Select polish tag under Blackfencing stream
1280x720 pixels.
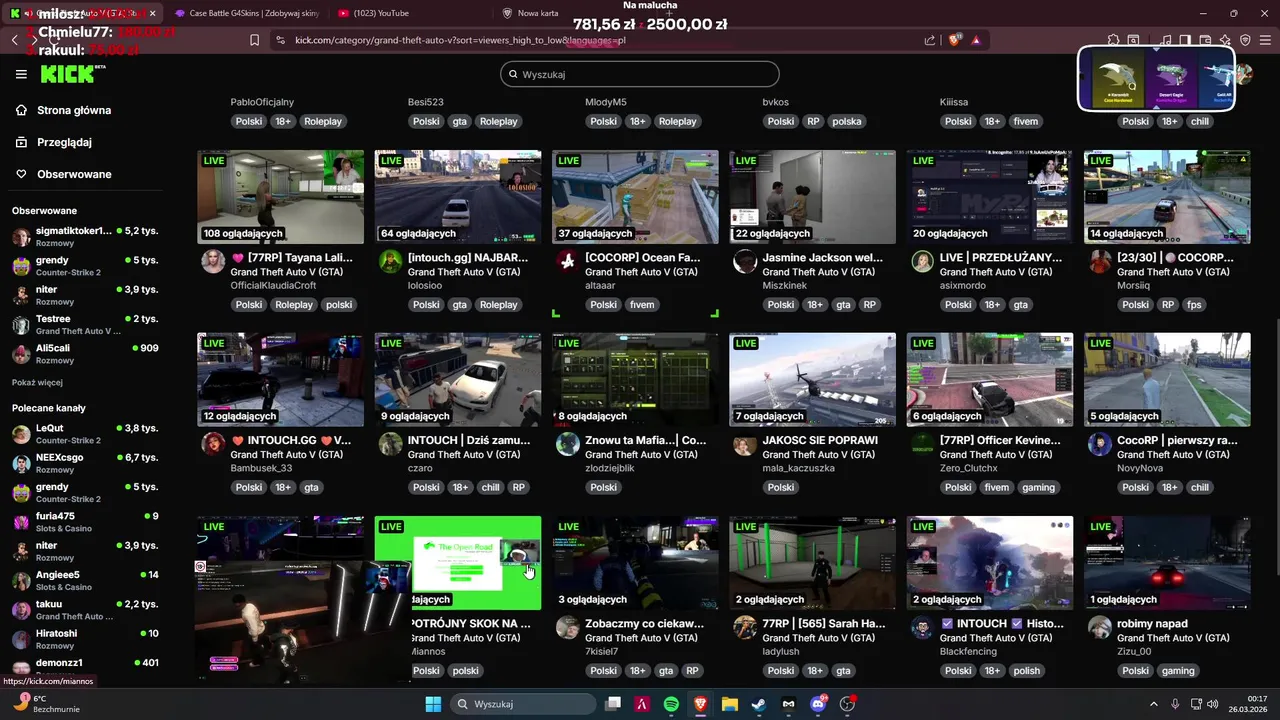coord(1027,671)
